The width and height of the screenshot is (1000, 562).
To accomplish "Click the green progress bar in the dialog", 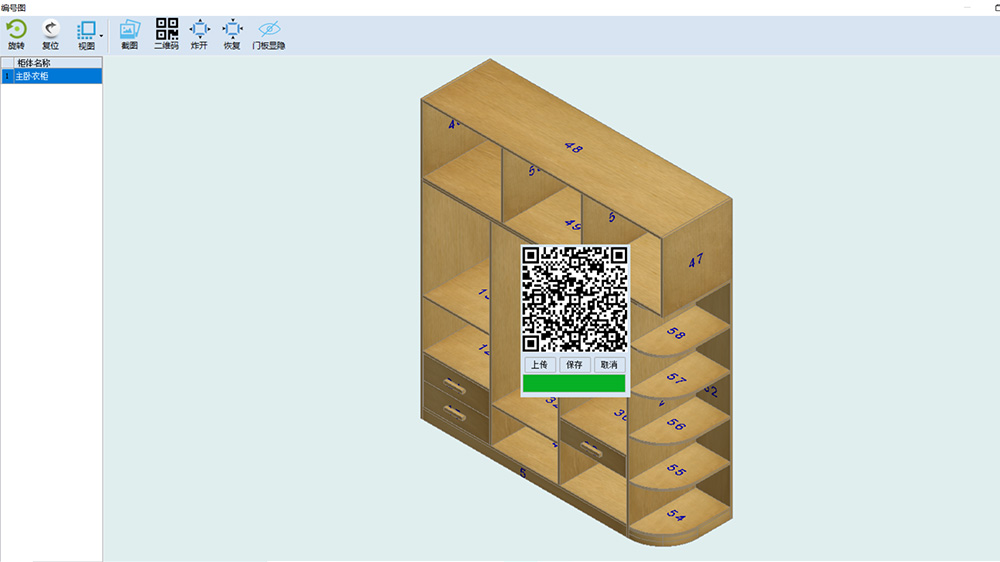I will 574,383.
